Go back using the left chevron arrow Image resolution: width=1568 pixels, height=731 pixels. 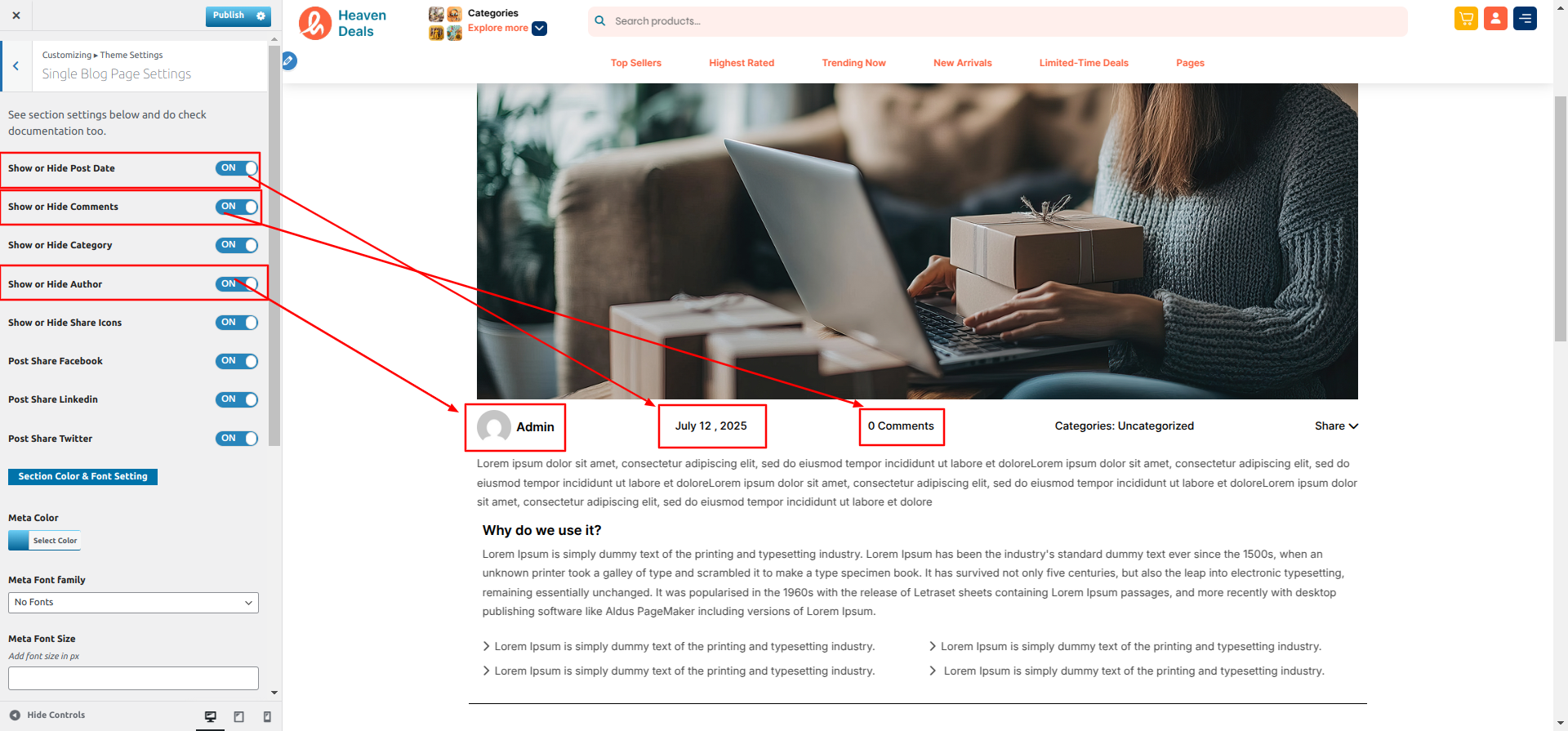16,66
